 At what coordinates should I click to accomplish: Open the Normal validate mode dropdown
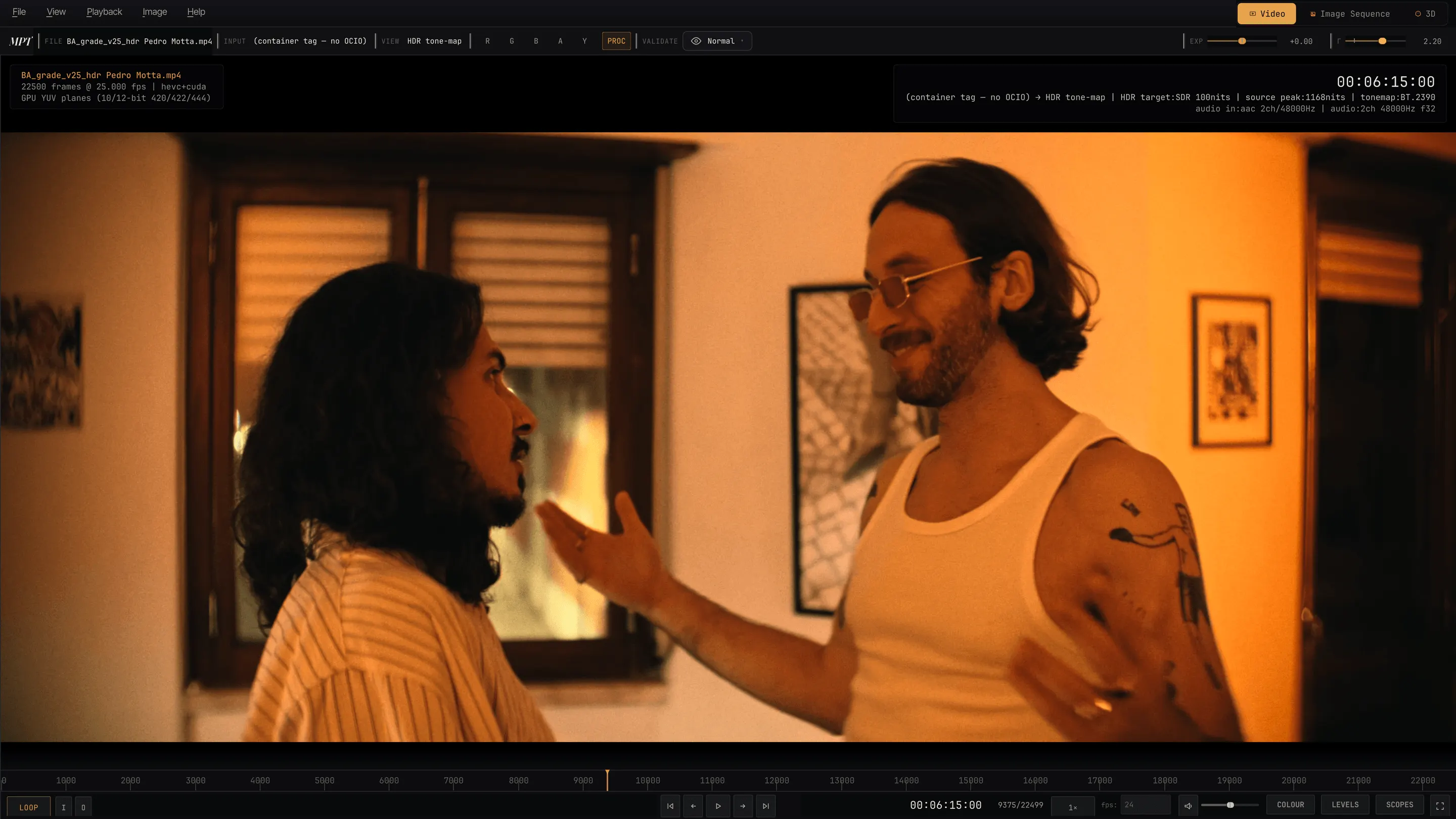tap(717, 40)
